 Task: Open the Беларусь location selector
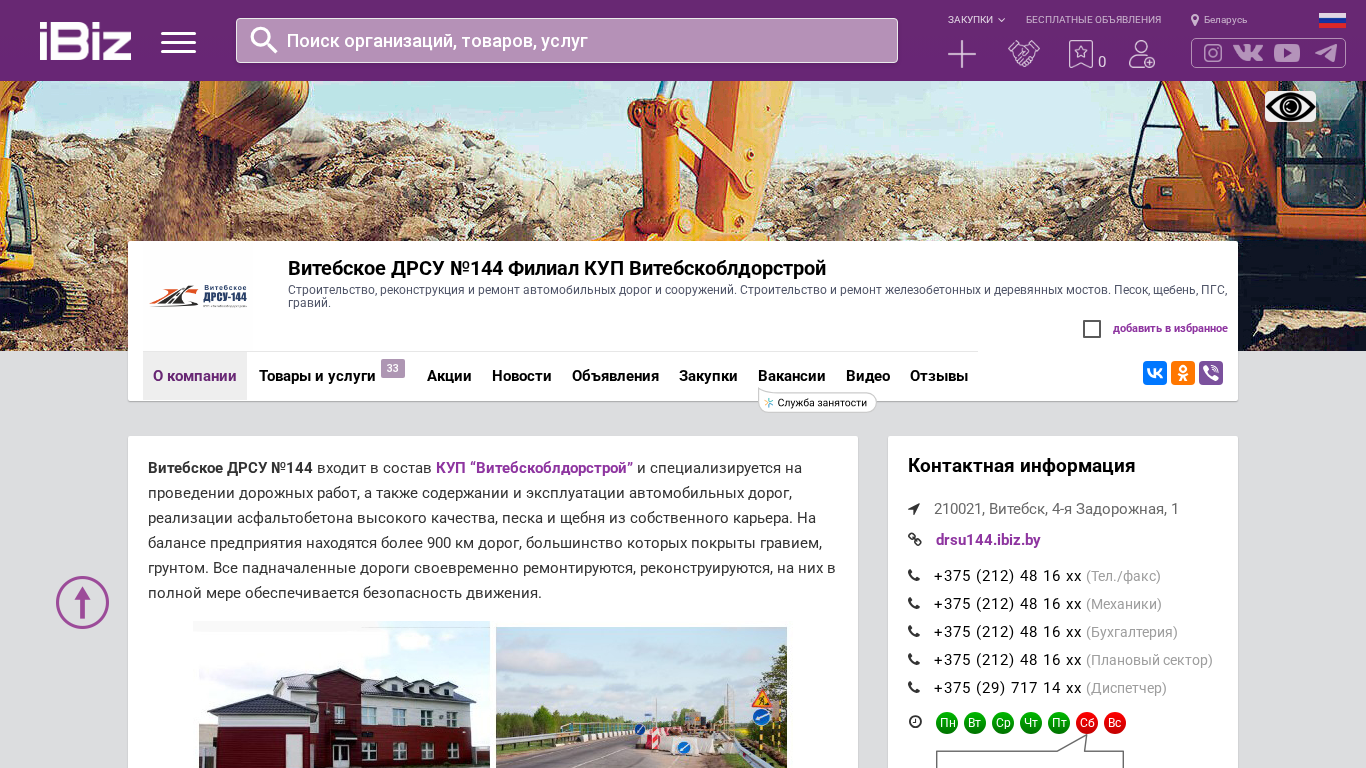point(1219,20)
